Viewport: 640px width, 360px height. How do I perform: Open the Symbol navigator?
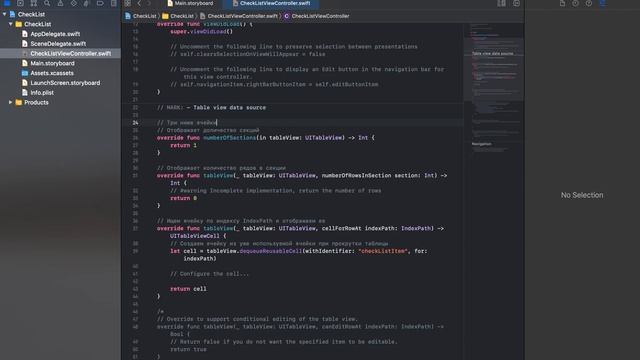click(33, 3)
